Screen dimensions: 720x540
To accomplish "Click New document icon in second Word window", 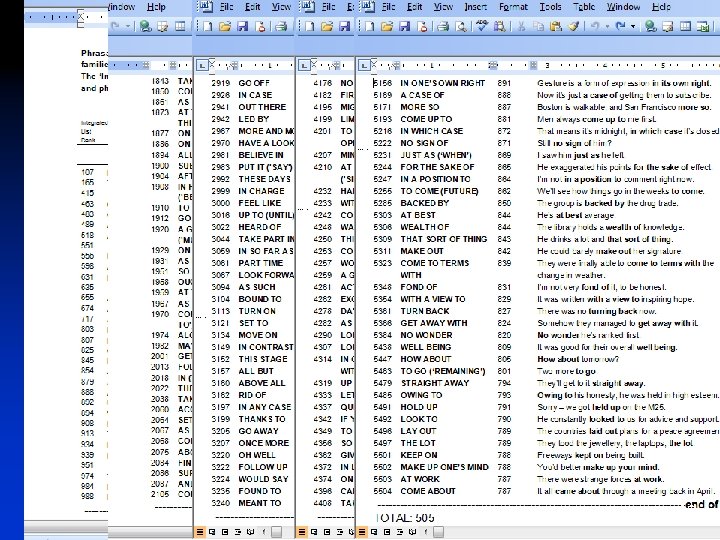I will tap(208, 27).
